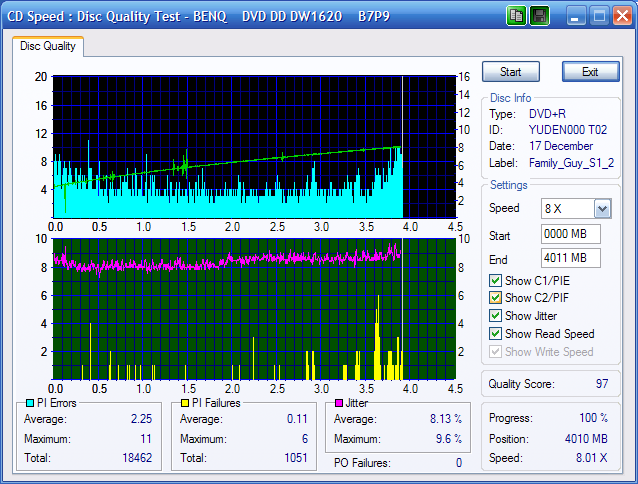Screen dimensions: 638x484
Task: Click the disc type DVD+R
Action: tap(547, 114)
